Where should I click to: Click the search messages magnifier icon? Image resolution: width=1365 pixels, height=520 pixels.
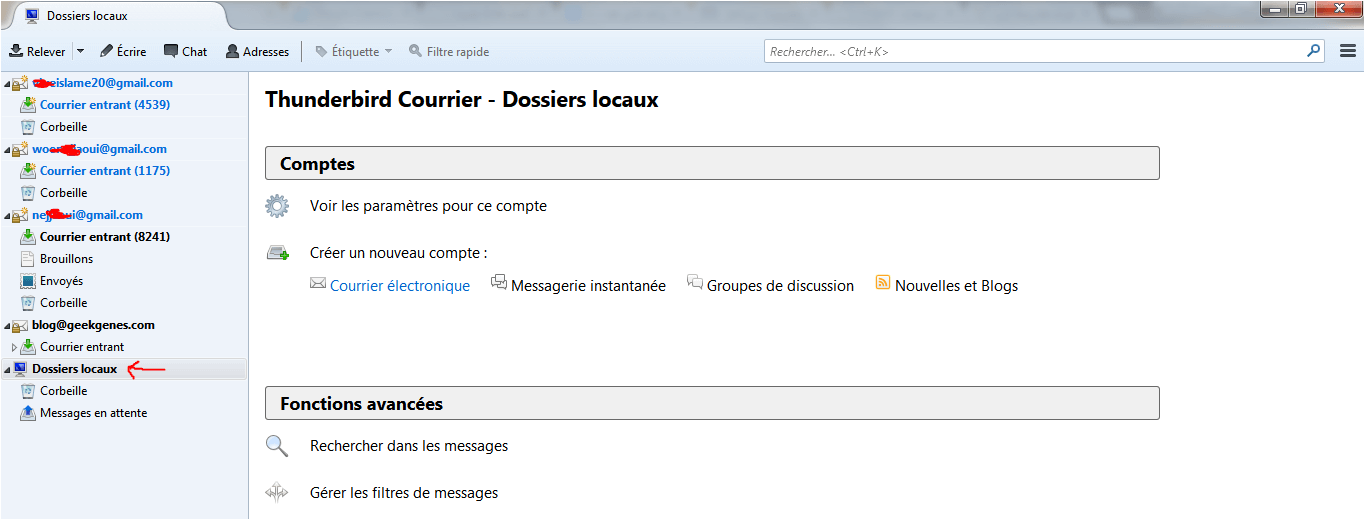coord(277,446)
